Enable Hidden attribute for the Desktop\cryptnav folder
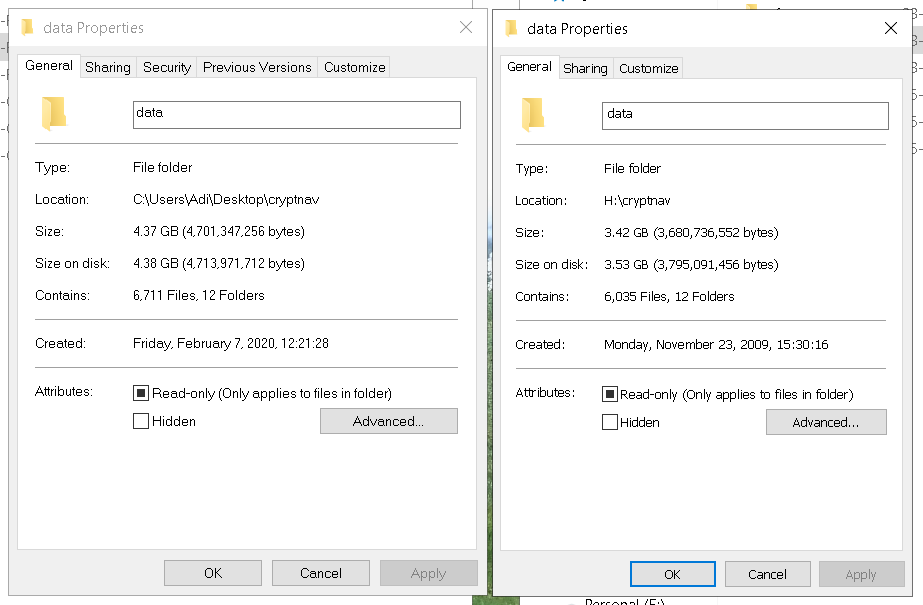The height and width of the screenshot is (605, 923). 141,421
